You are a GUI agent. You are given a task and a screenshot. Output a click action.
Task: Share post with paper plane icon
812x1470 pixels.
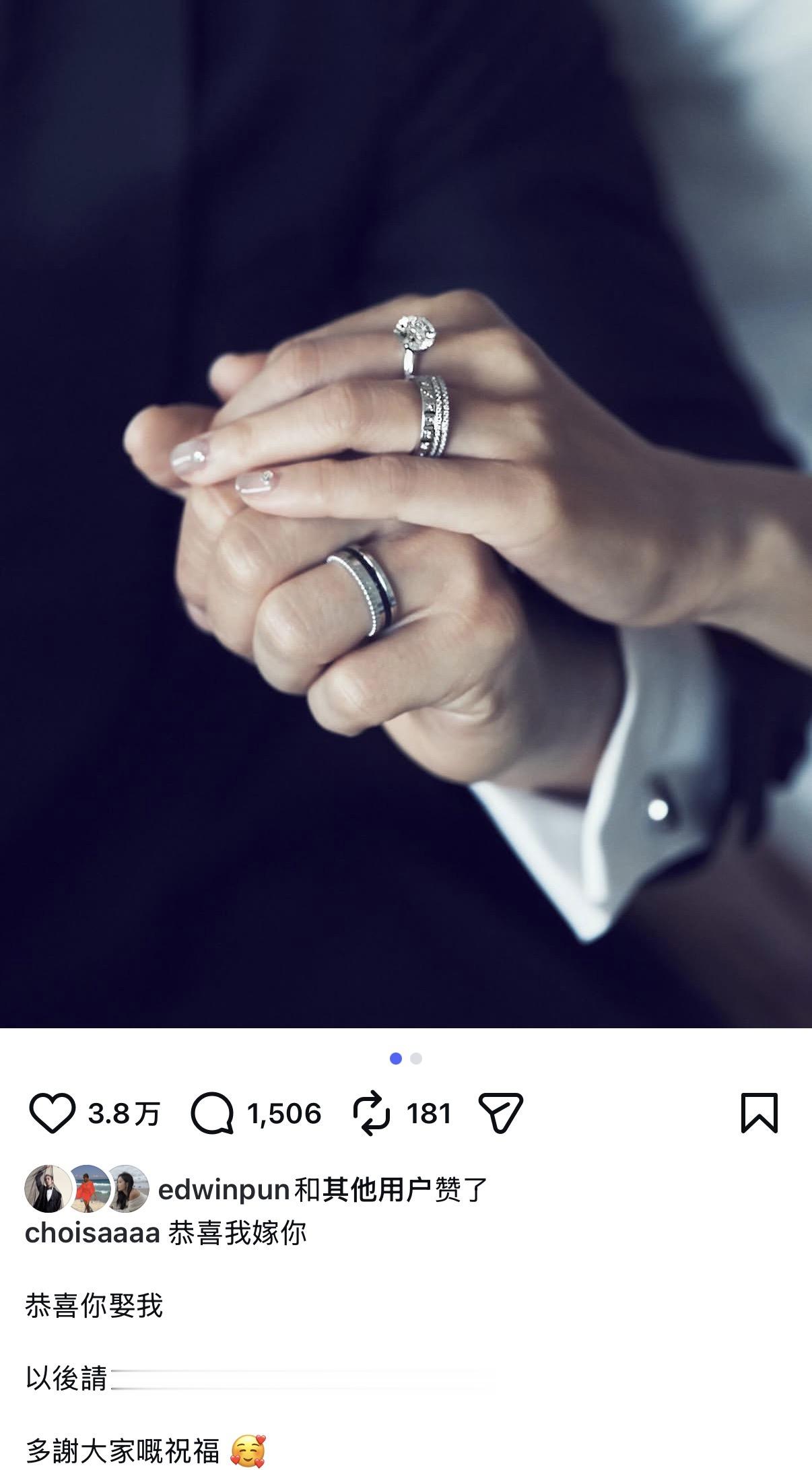[x=500, y=1113]
